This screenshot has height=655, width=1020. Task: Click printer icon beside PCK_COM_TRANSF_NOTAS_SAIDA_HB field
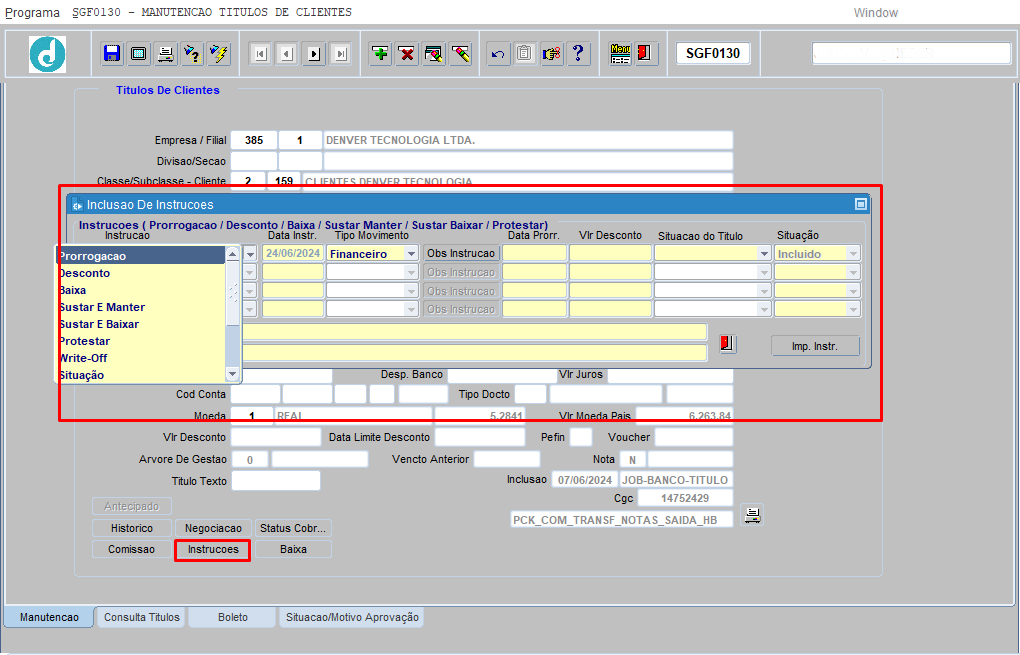click(753, 515)
